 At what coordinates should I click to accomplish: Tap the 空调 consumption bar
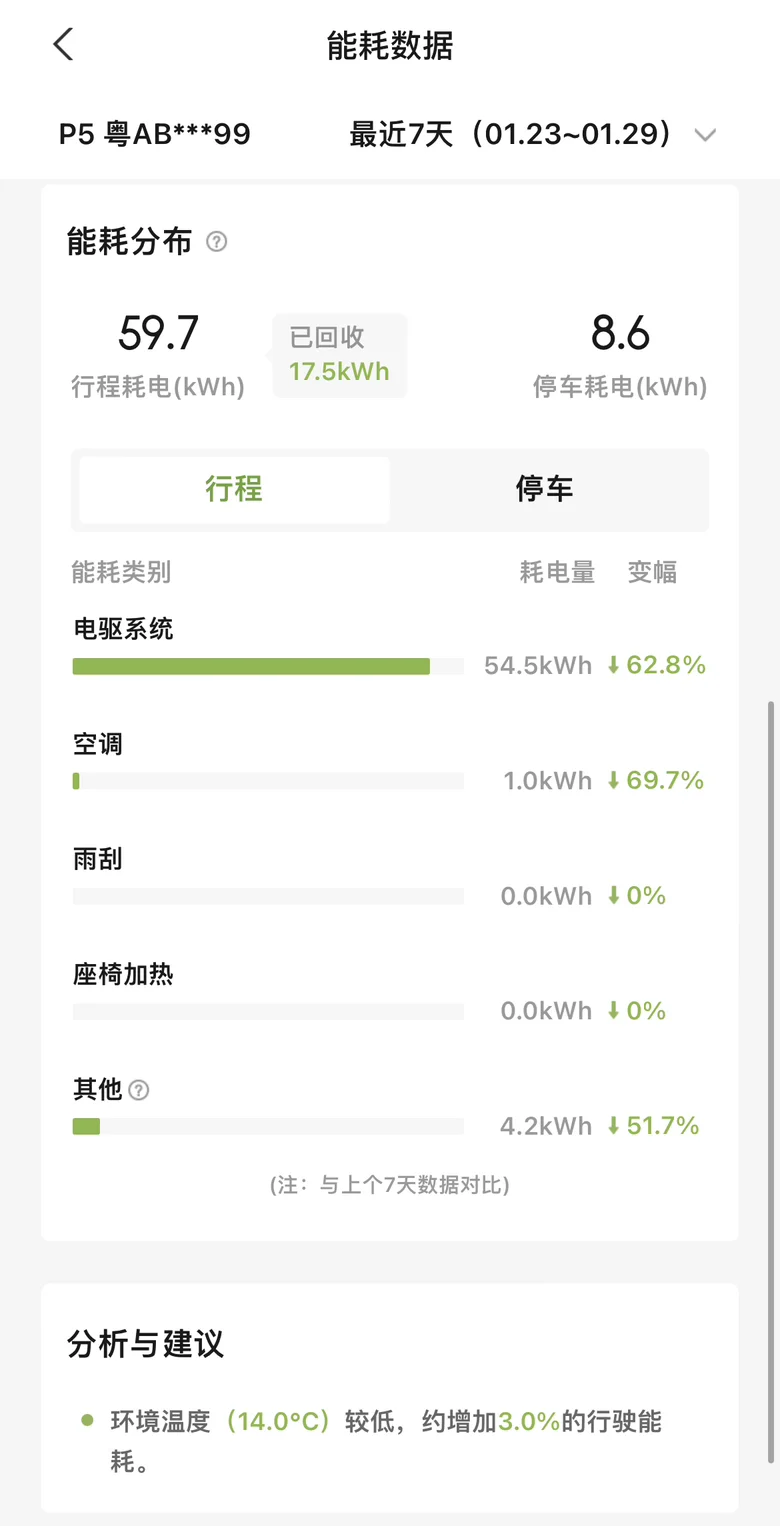(268, 781)
